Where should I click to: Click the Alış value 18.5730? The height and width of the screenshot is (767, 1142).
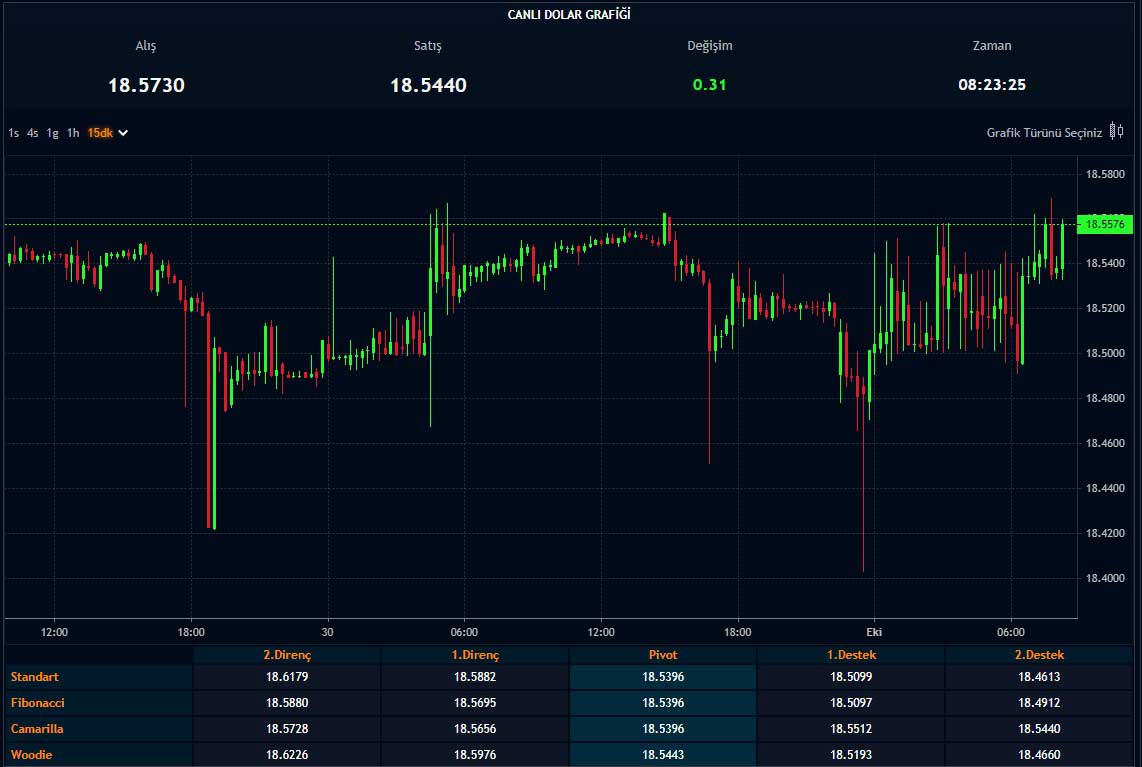point(146,85)
